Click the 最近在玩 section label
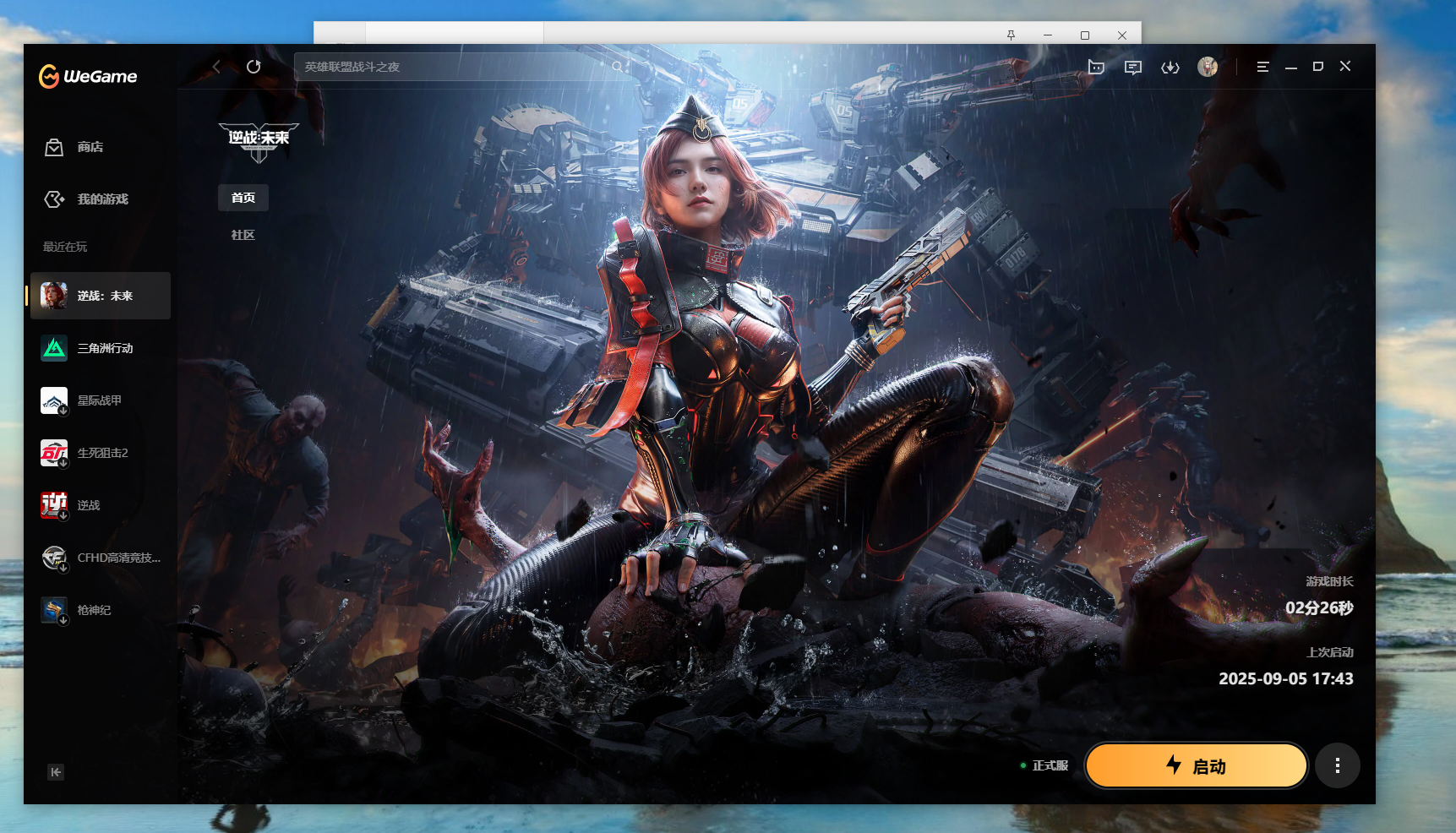Image resolution: width=1456 pixels, height=833 pixels. point(65,247)
